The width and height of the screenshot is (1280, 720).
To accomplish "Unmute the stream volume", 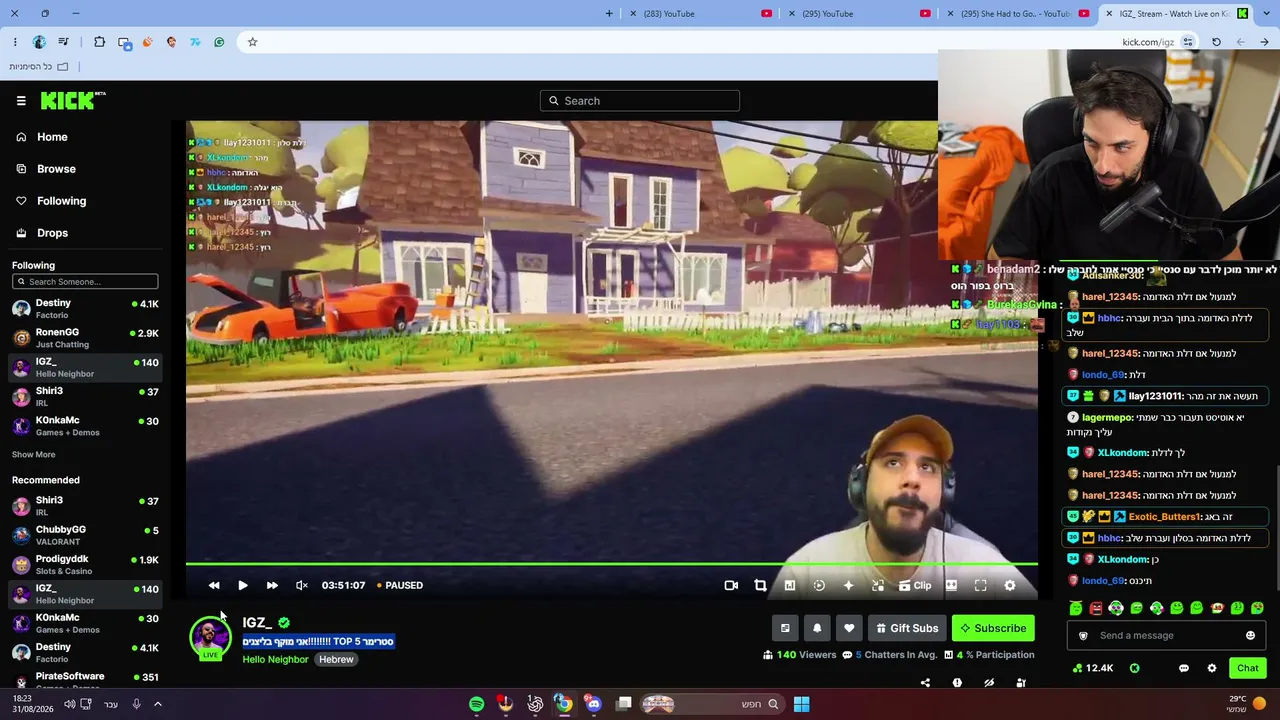I will click(x=302, y=586).
